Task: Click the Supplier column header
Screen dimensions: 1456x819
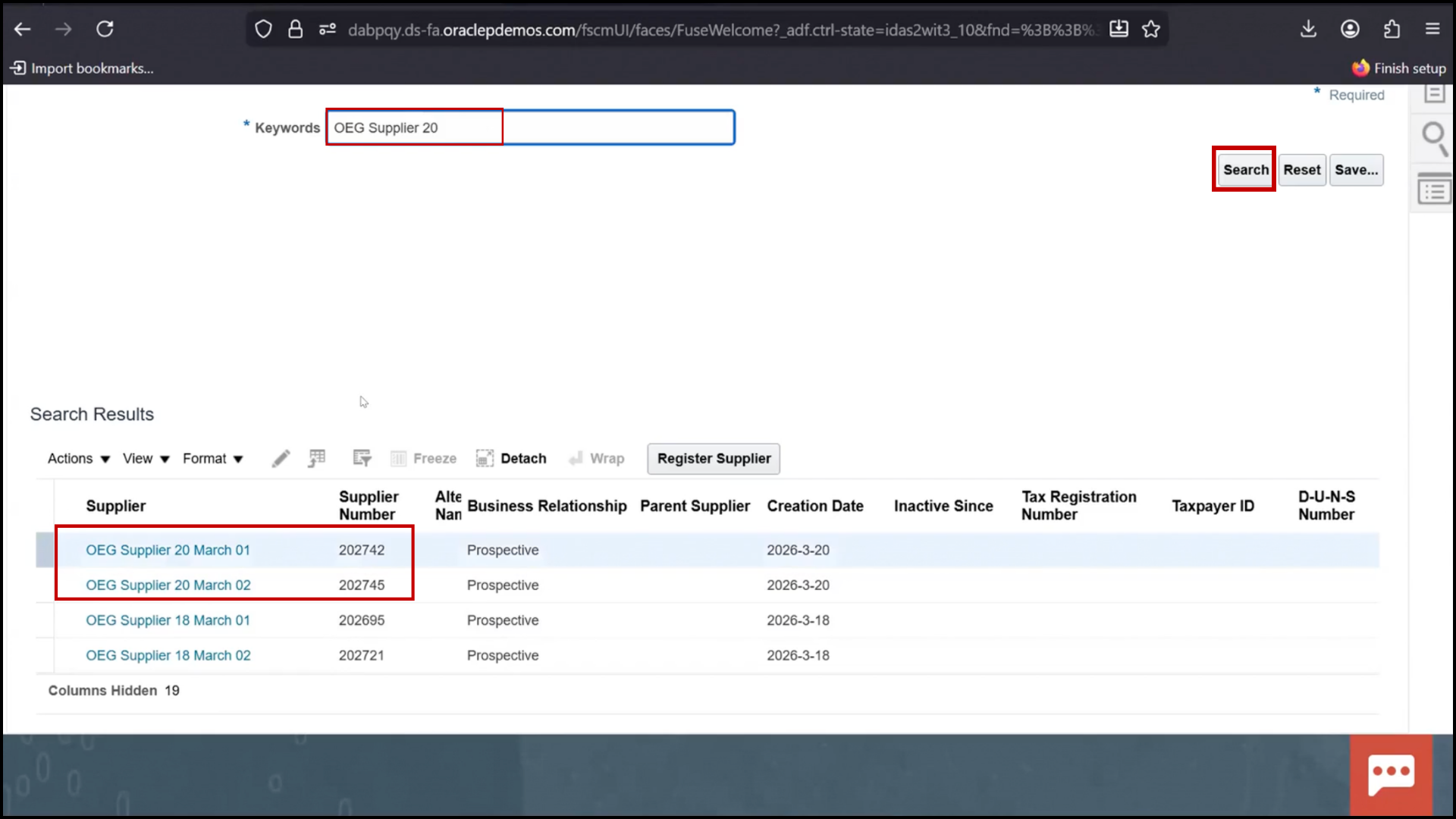Action: click(115, 506)
